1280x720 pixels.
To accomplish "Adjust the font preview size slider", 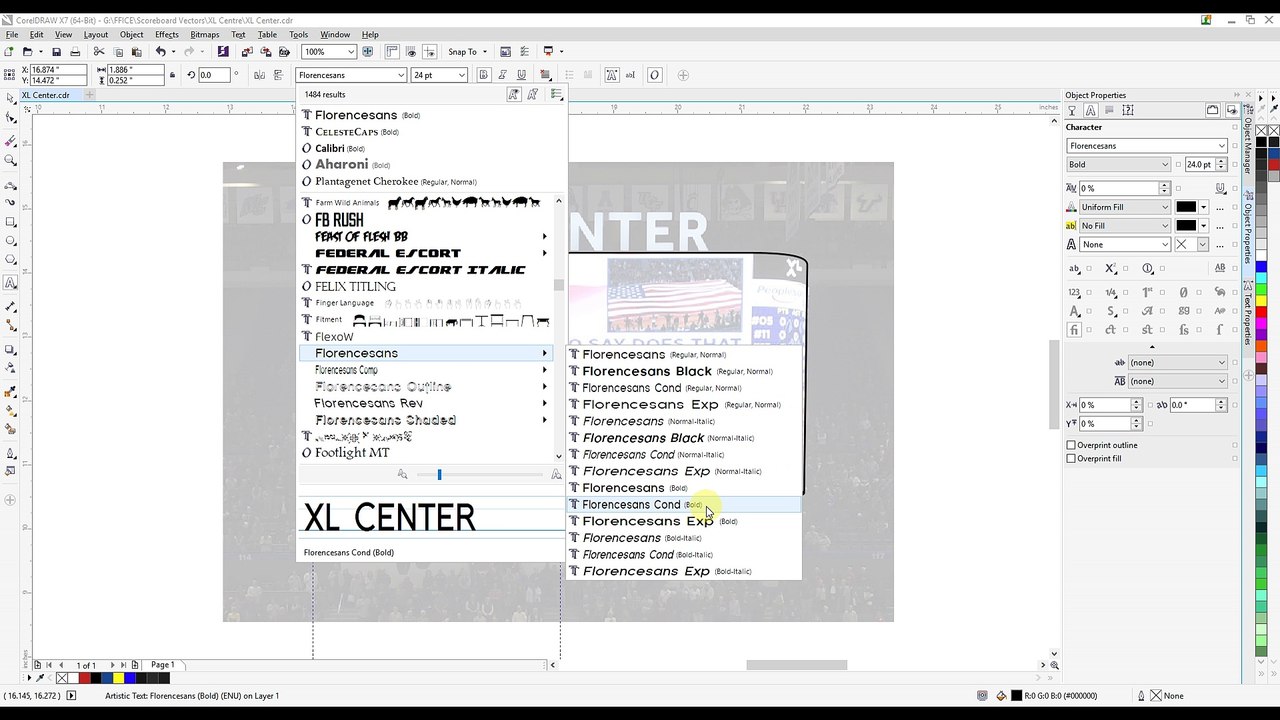I will (439, 475).
